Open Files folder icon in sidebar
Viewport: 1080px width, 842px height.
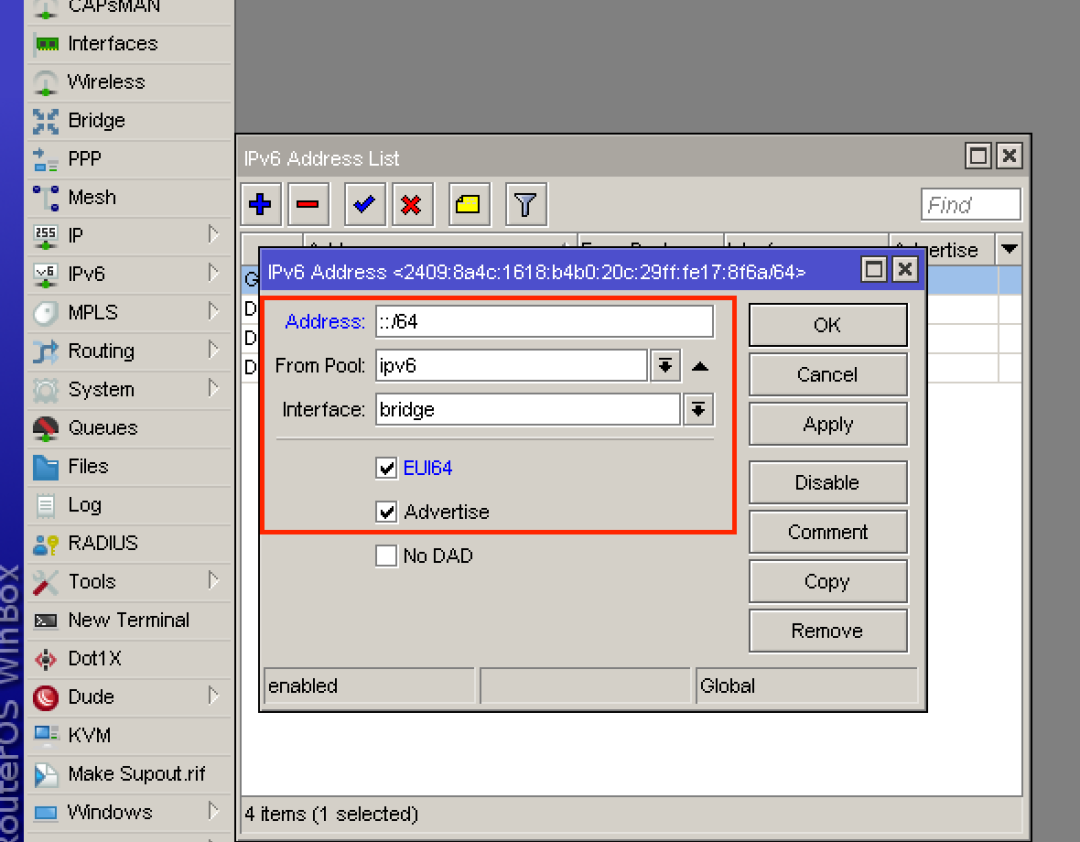(x=45, y=466)
